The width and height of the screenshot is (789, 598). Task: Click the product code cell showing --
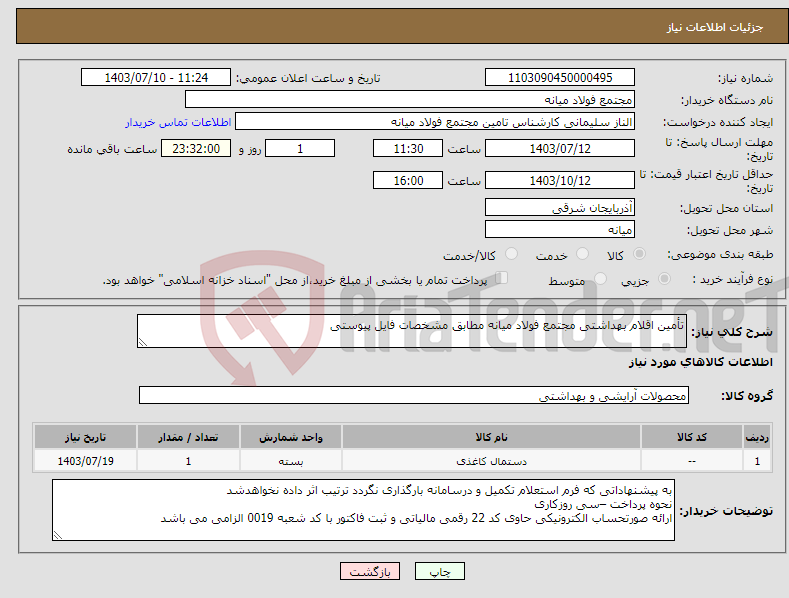point(692,461)
